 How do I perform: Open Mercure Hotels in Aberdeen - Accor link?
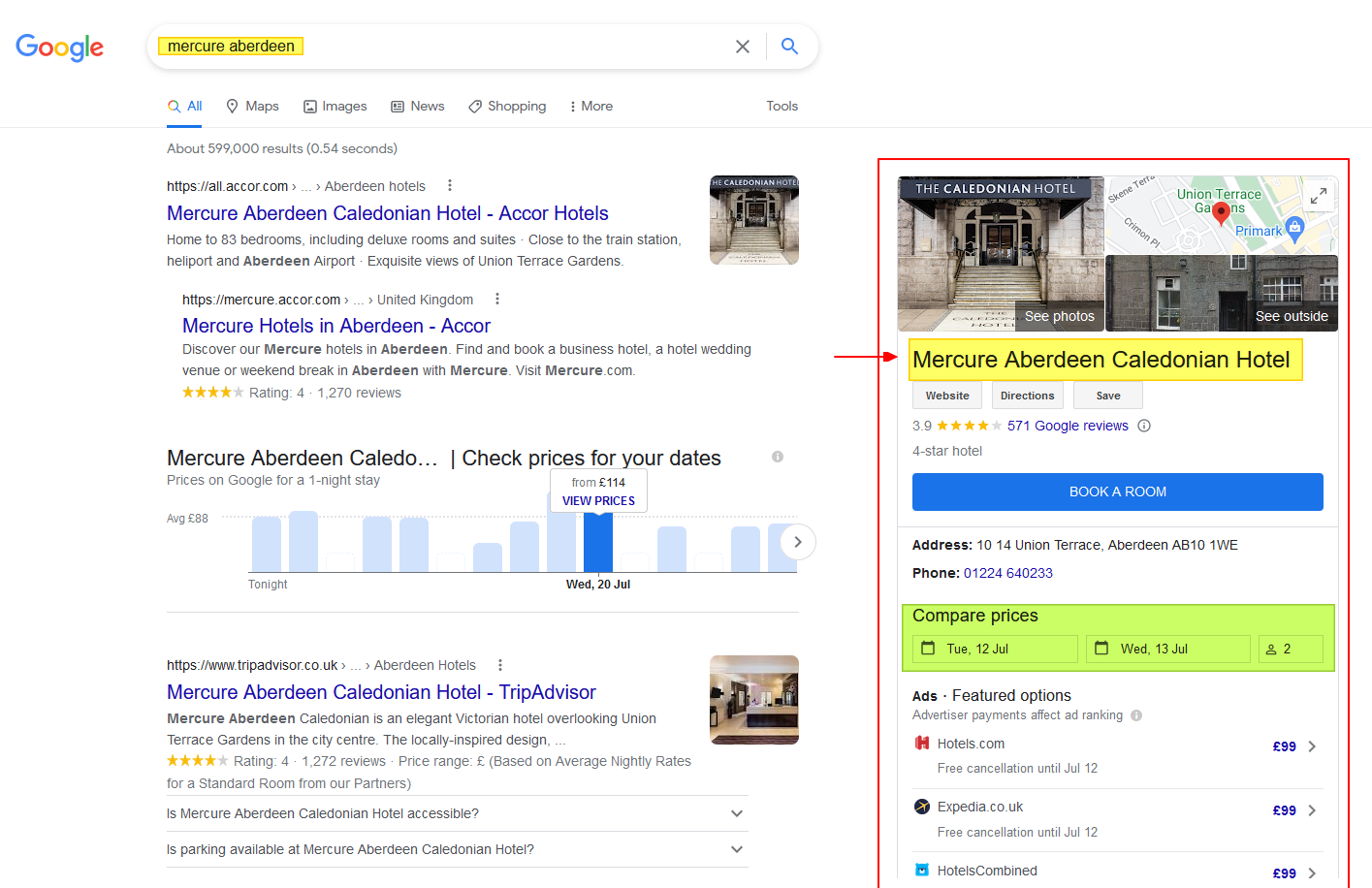[x=336, y=326]
